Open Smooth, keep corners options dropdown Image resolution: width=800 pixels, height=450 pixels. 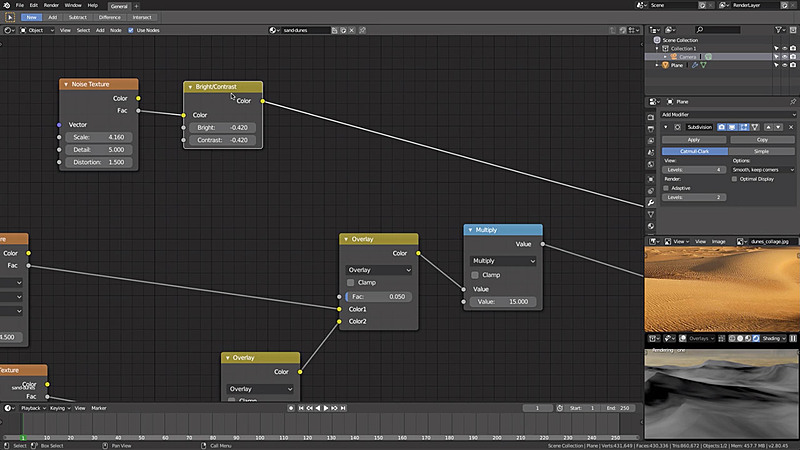pos(763,170)
